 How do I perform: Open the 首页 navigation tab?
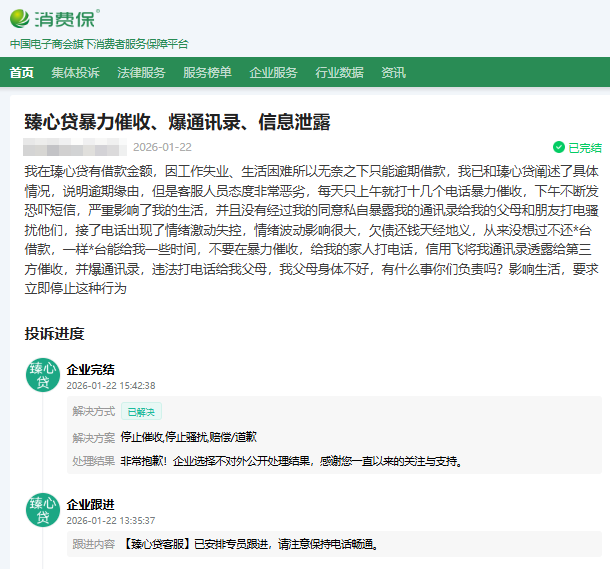click(21, 73)
